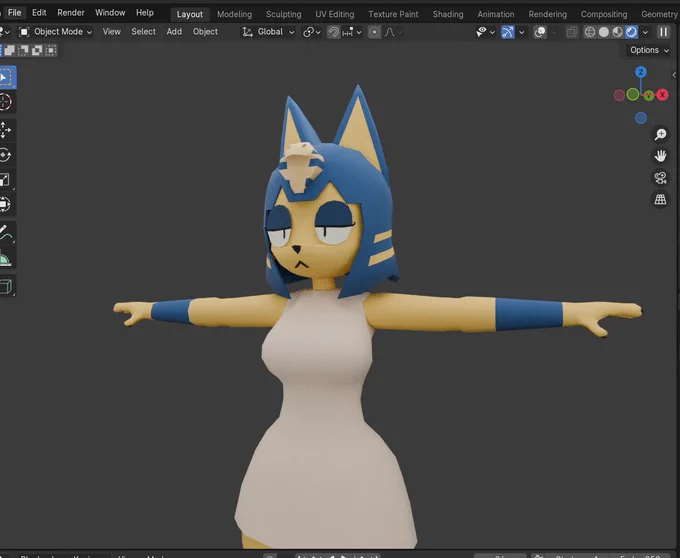This screenshot has height=558, width=680.
Task: Switch to the Shading workspace tab
Action: click(x=448, y=14)
